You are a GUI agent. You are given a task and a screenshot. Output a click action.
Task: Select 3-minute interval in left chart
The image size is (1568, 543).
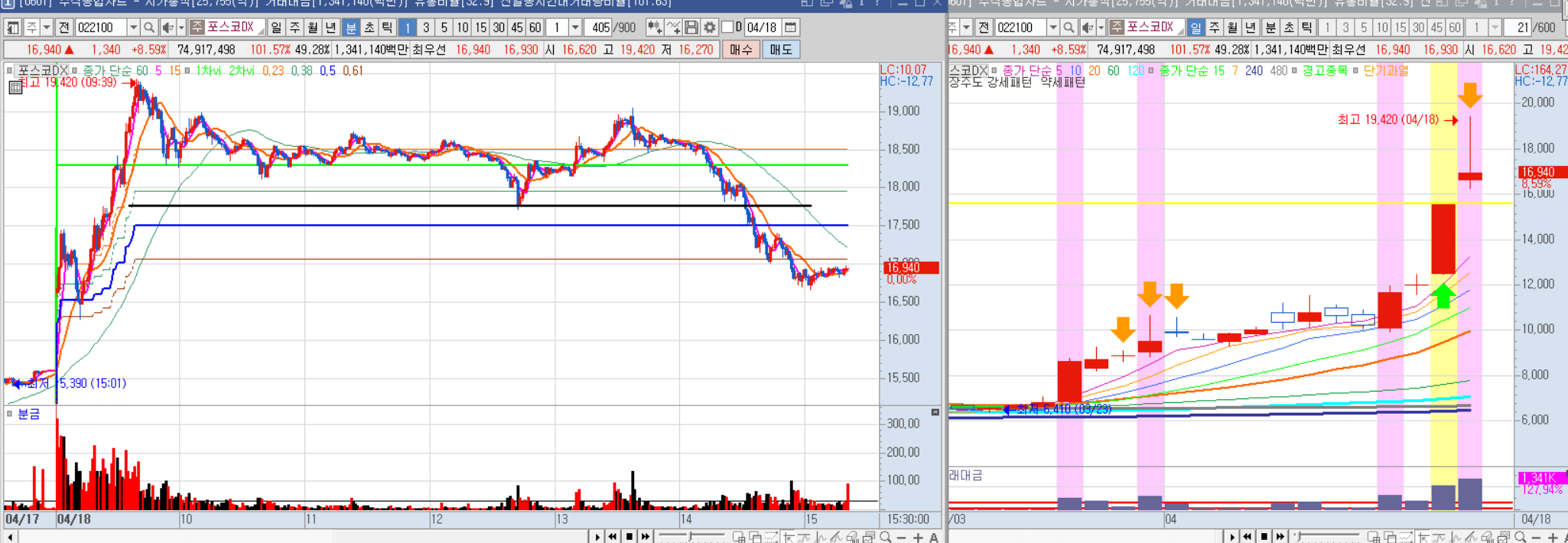(426, 28)
